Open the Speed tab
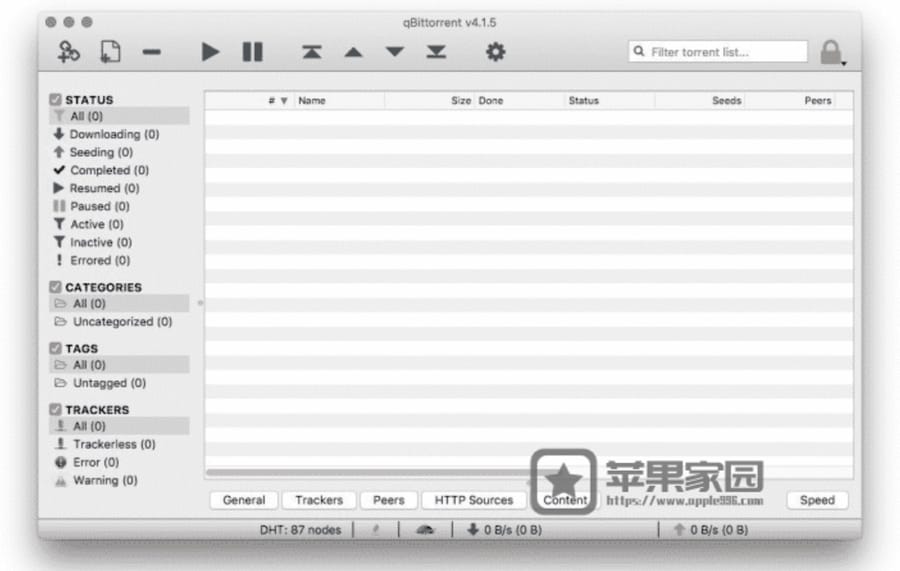The height and width of the screenshot is (571, 900). (817, 500)
